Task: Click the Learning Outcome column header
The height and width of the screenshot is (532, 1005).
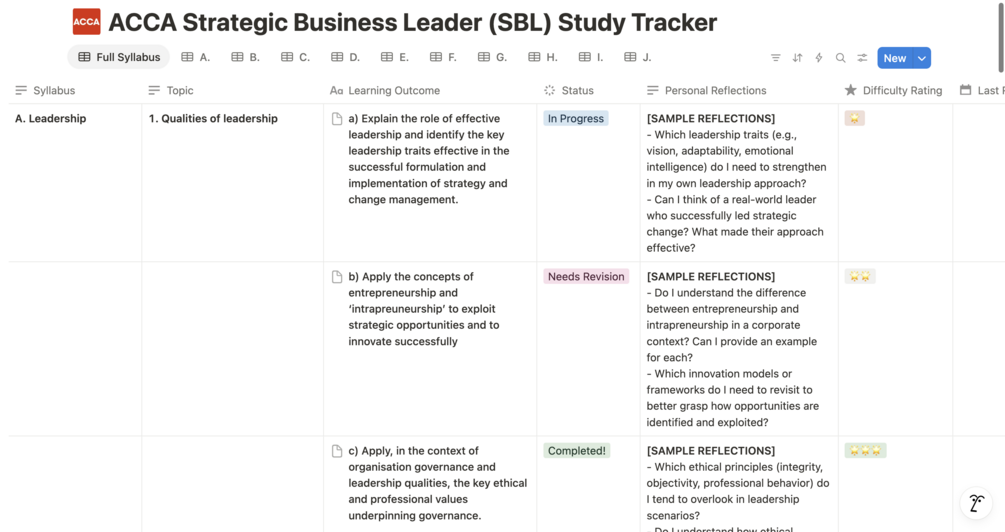Action: (393, 90)
